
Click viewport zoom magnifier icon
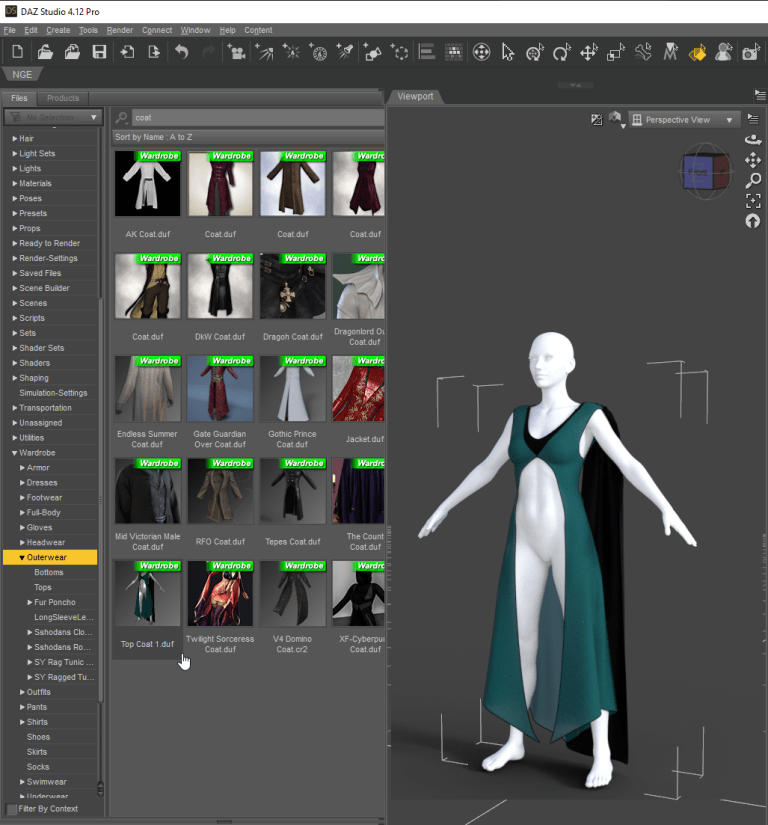[753, 180]
